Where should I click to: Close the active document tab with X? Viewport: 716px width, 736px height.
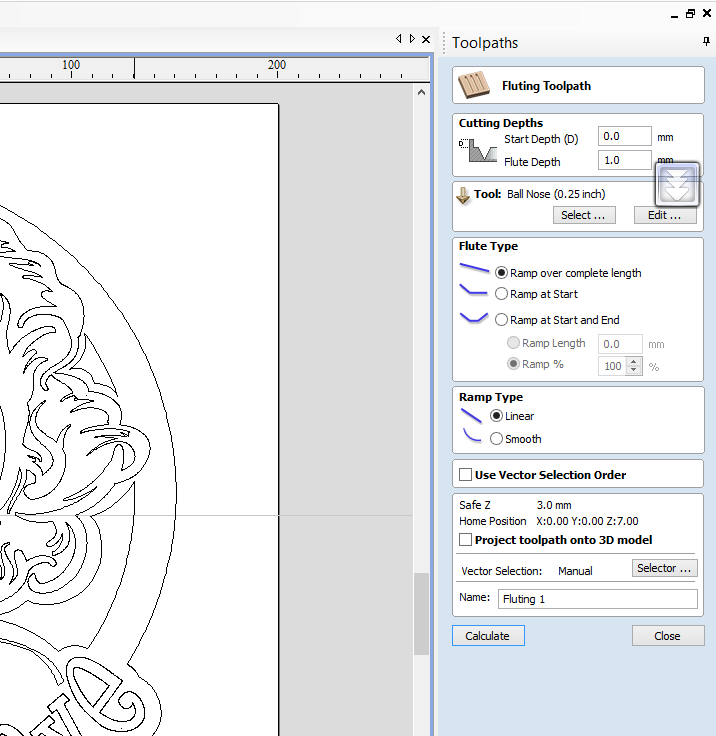[427, 39]
